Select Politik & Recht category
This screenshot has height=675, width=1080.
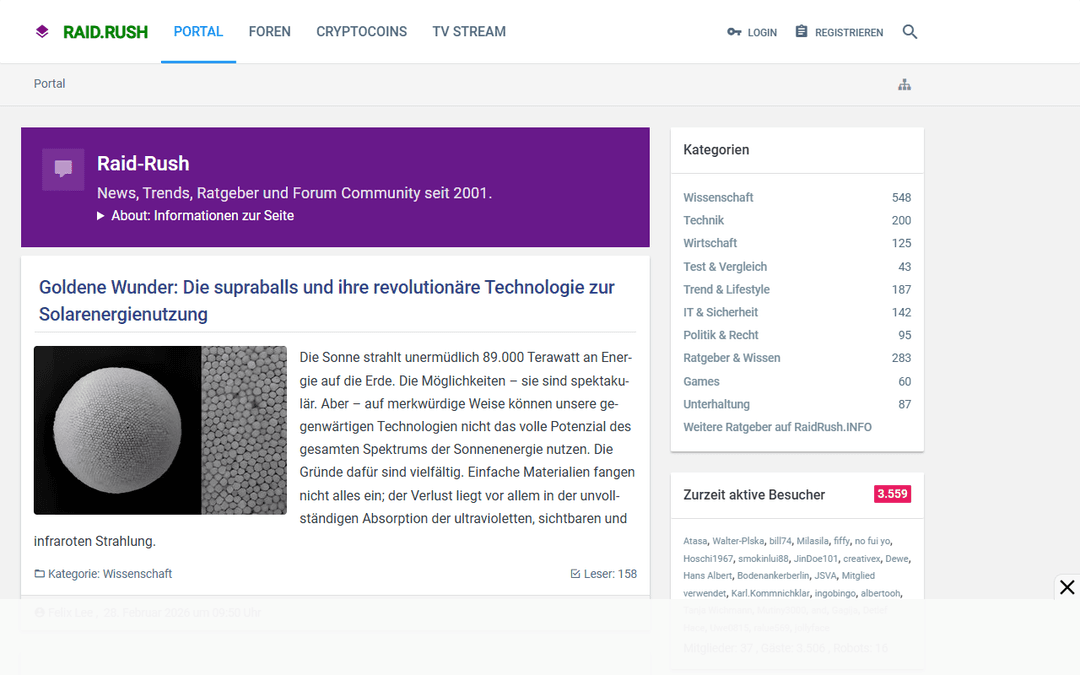pos(720,335)
